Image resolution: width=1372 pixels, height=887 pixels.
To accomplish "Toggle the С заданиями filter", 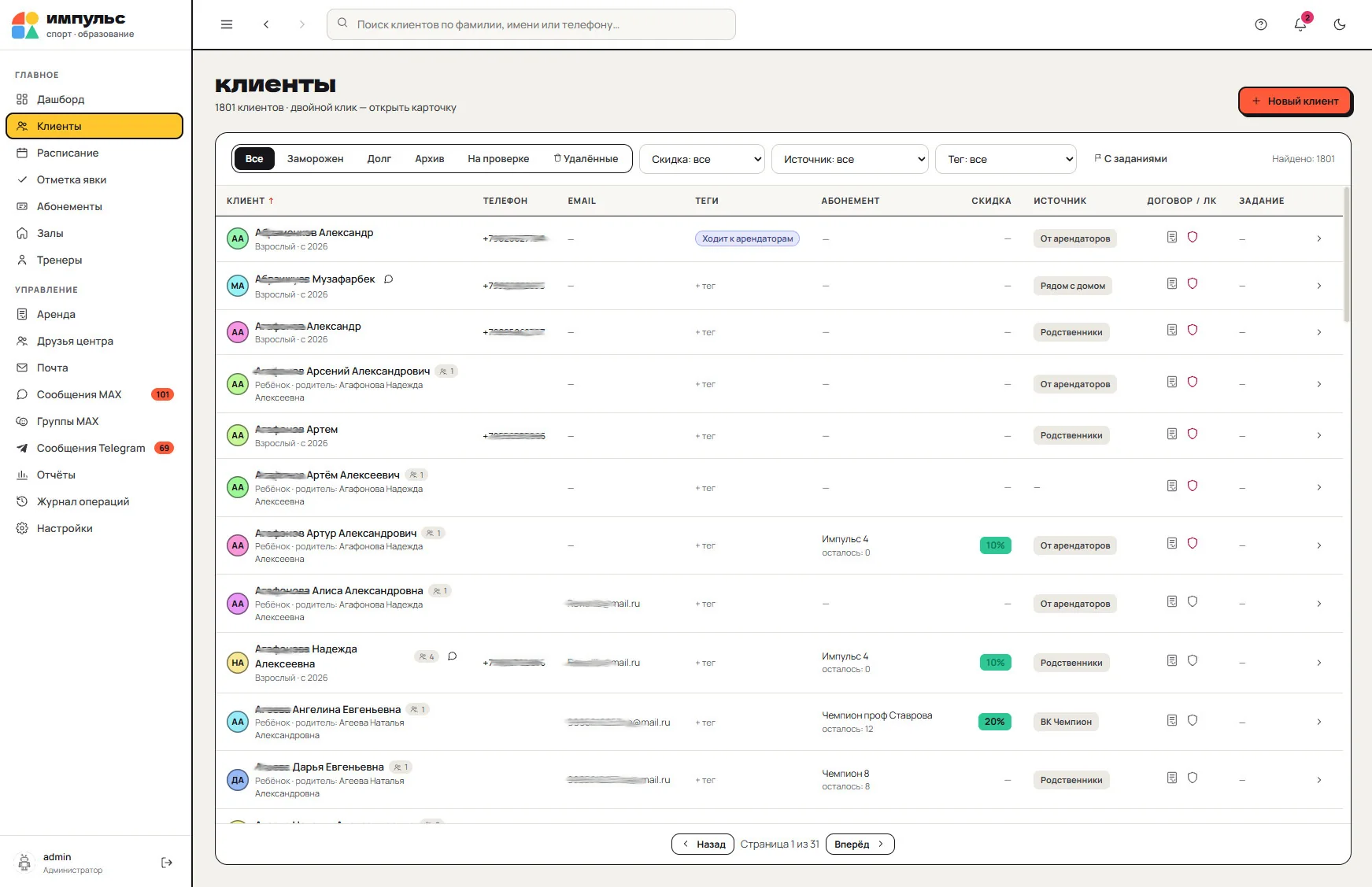I will tap(1130, 159).
